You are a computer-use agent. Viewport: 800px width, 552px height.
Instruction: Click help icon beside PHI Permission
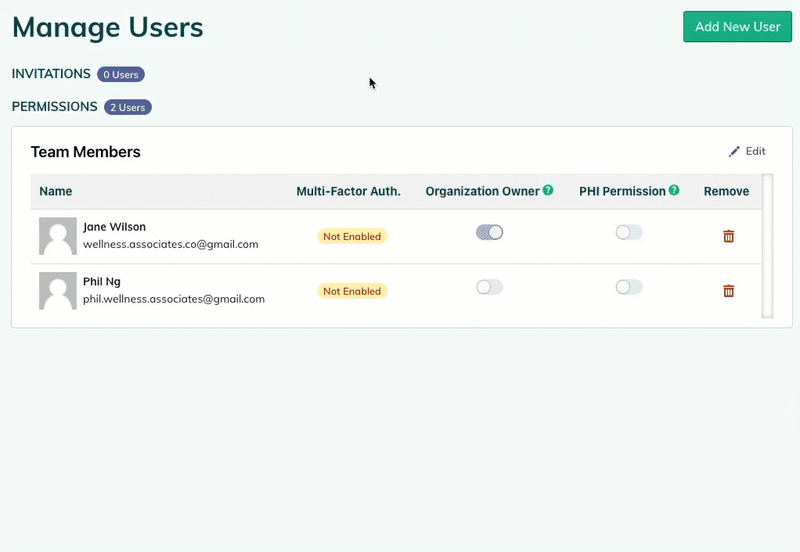[x=674, y=190]
